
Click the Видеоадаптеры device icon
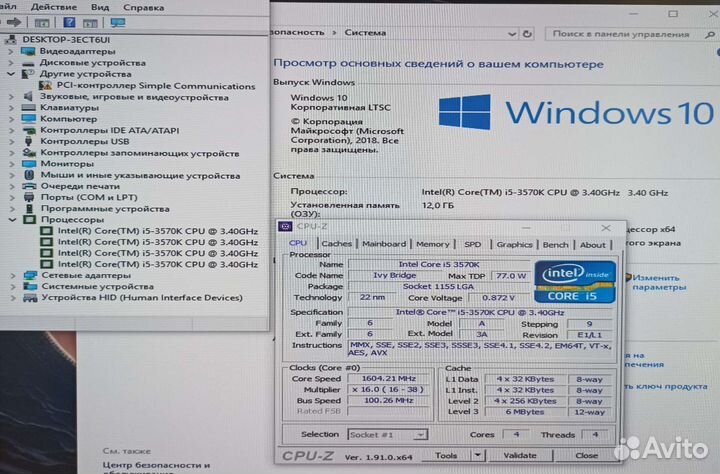(28, 51)
